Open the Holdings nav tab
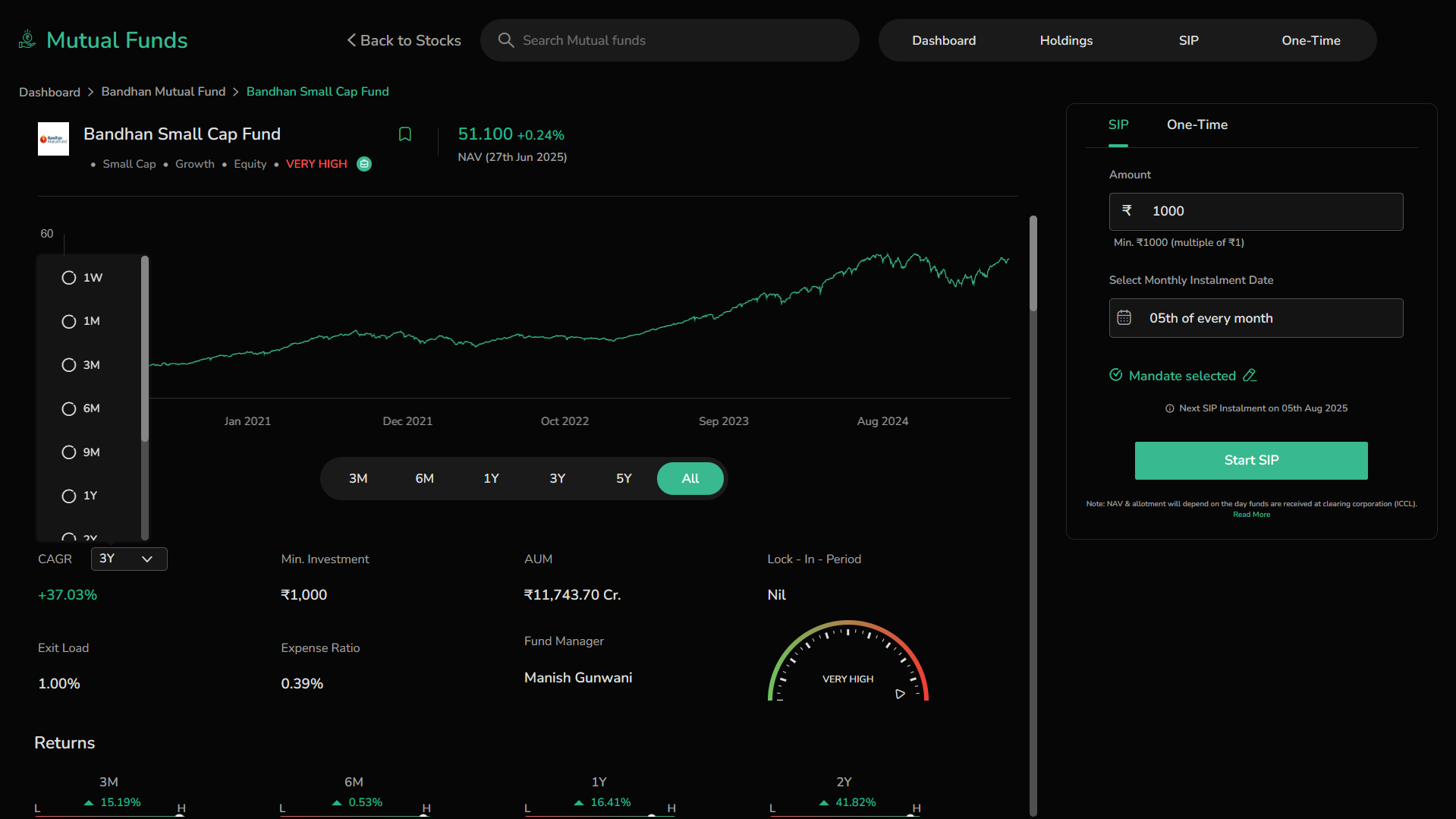Screen dimensions: 1456x819 pyautogui.click(x=1066, y=40)
